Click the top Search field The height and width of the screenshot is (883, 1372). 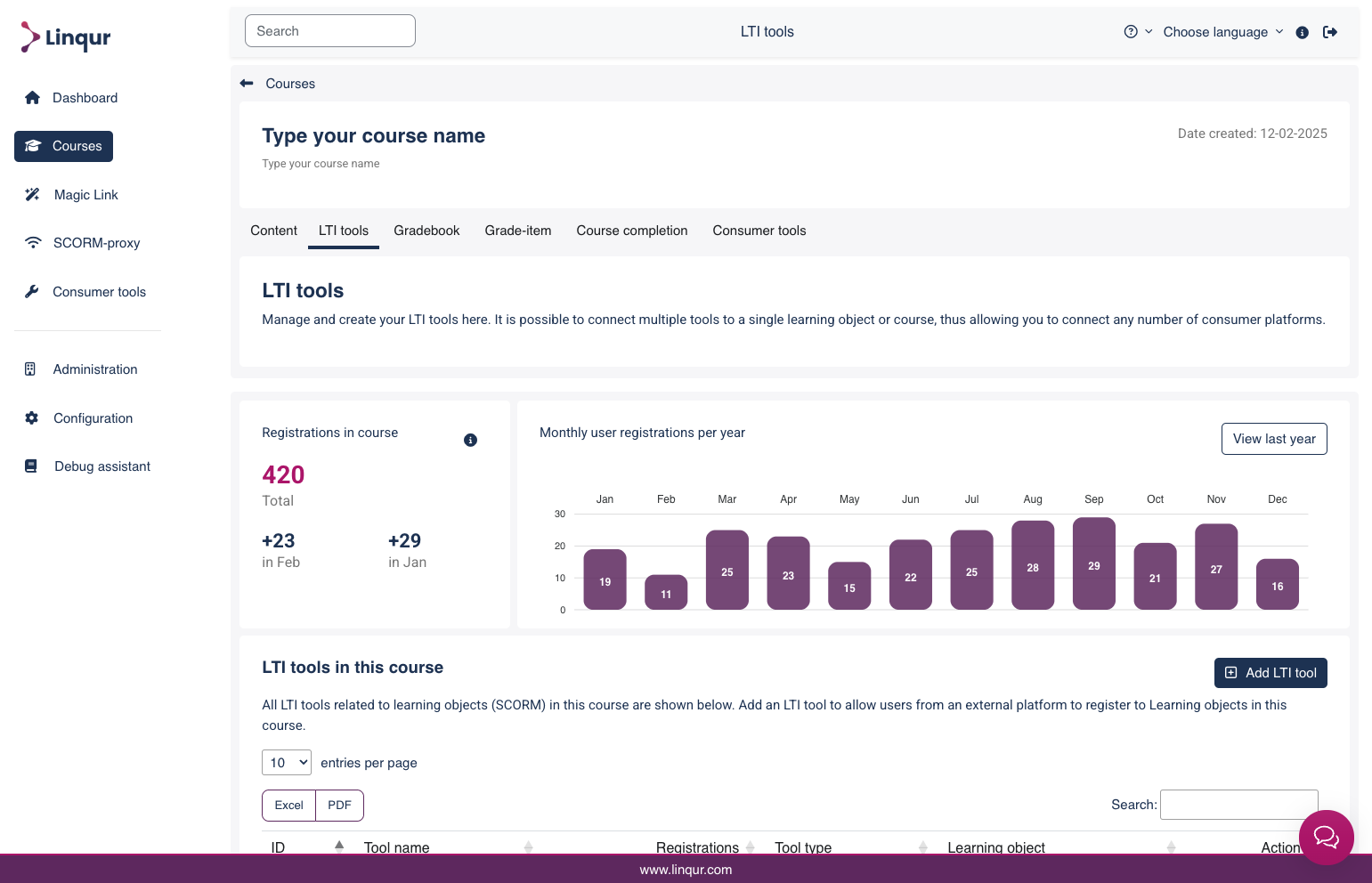330,31
